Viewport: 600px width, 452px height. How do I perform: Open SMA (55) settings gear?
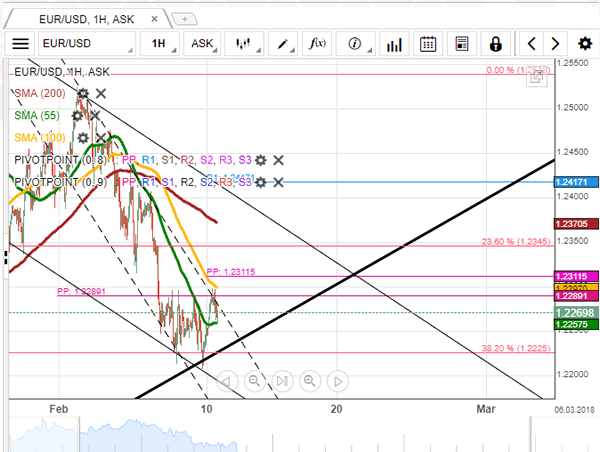tap(77, 116)
